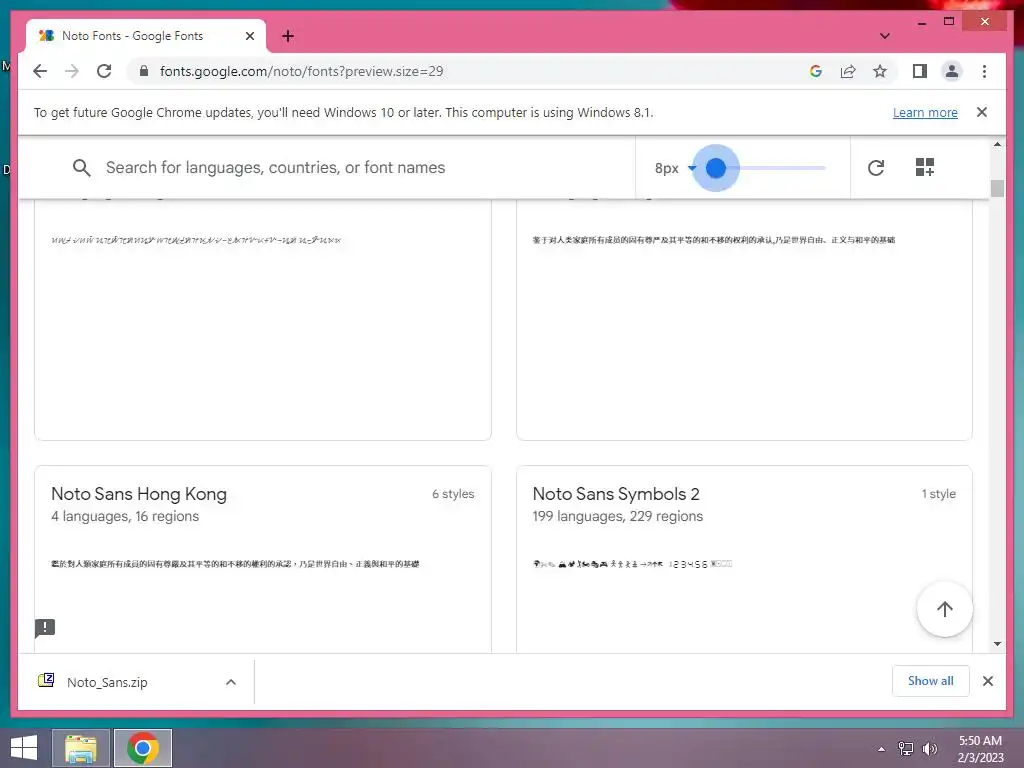The image size is (1024, 768).
Task: Open the Noto Sans Hong Kong font card
Action: (x=263, y=559)
